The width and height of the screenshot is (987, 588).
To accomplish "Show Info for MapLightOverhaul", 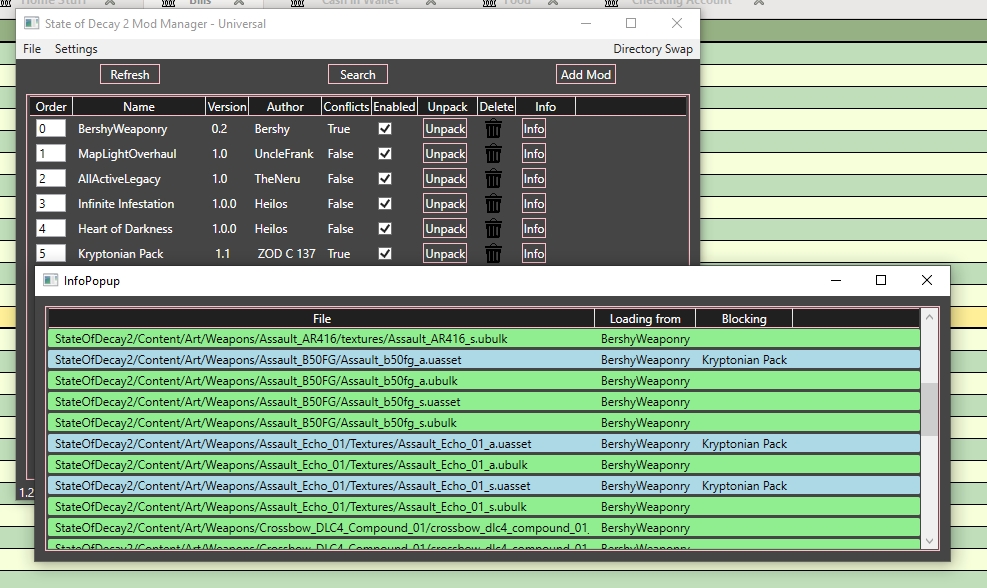I will 534,154.
